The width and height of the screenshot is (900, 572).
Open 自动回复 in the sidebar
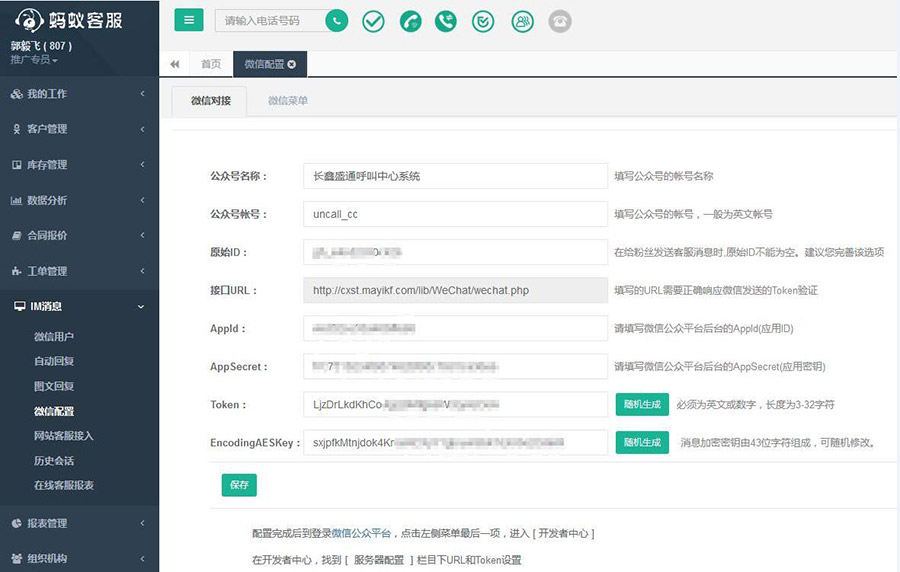point(53,361)
